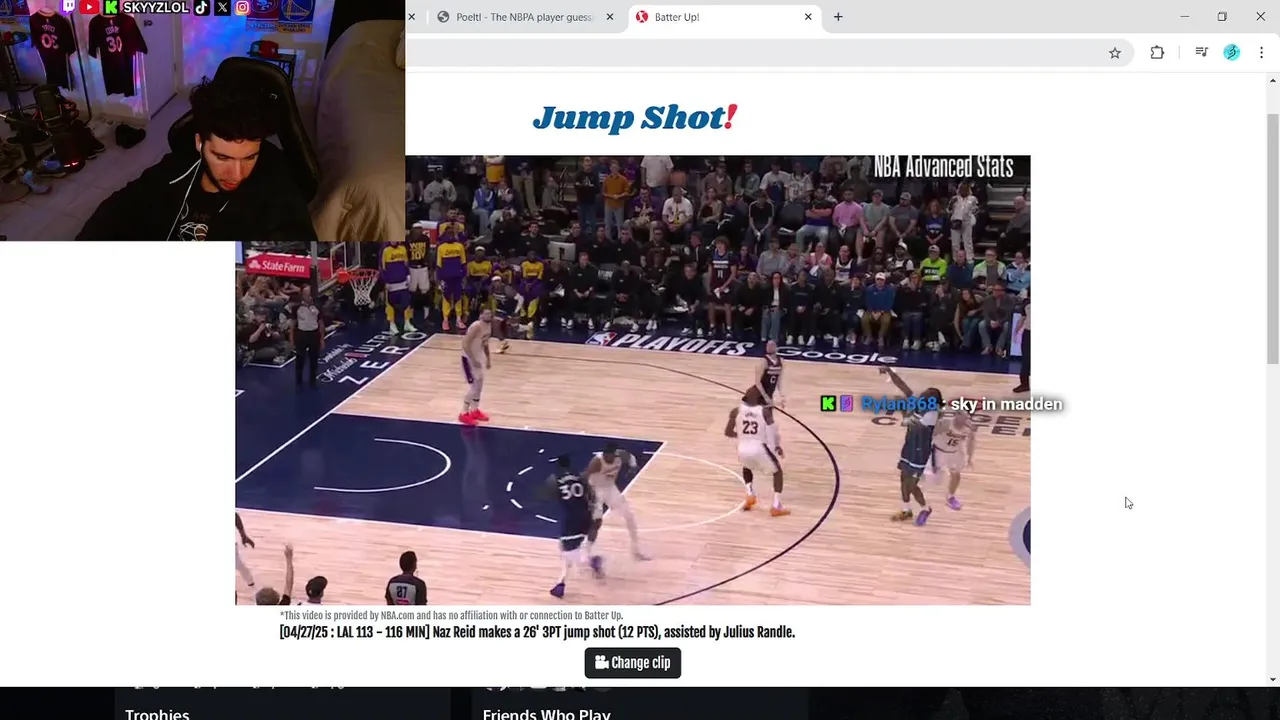1280x720 pixels.
Task: Close the leftmost partially hidden tab
Action: [x=411, y=17]
